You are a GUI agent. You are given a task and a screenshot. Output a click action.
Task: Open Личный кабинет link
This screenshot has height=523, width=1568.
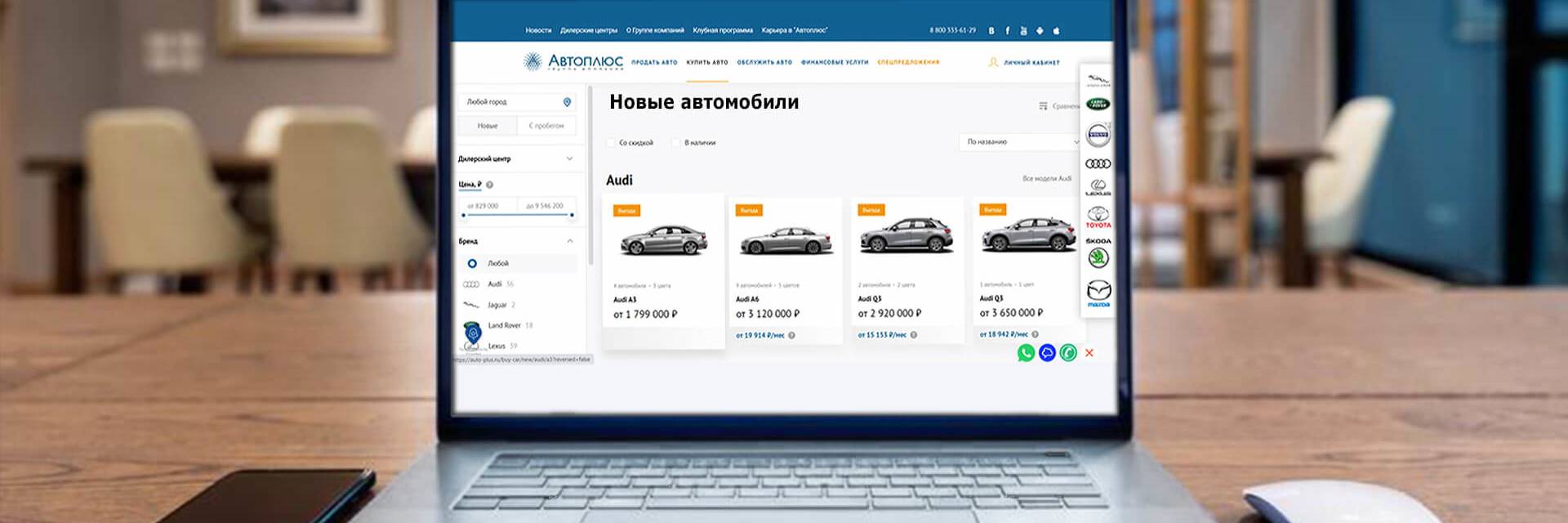pyautogui.click(x=1031, y=62)
